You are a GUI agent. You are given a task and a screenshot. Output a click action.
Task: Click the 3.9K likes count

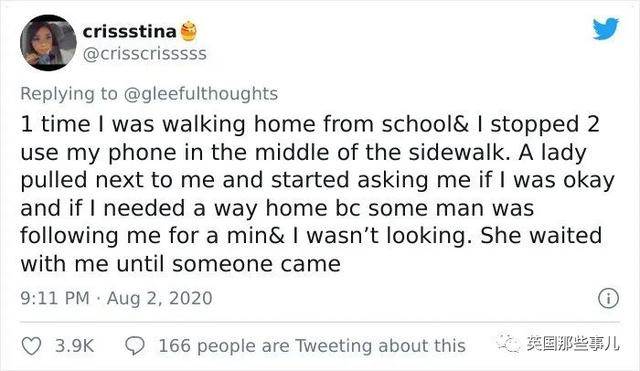(74, 346)
